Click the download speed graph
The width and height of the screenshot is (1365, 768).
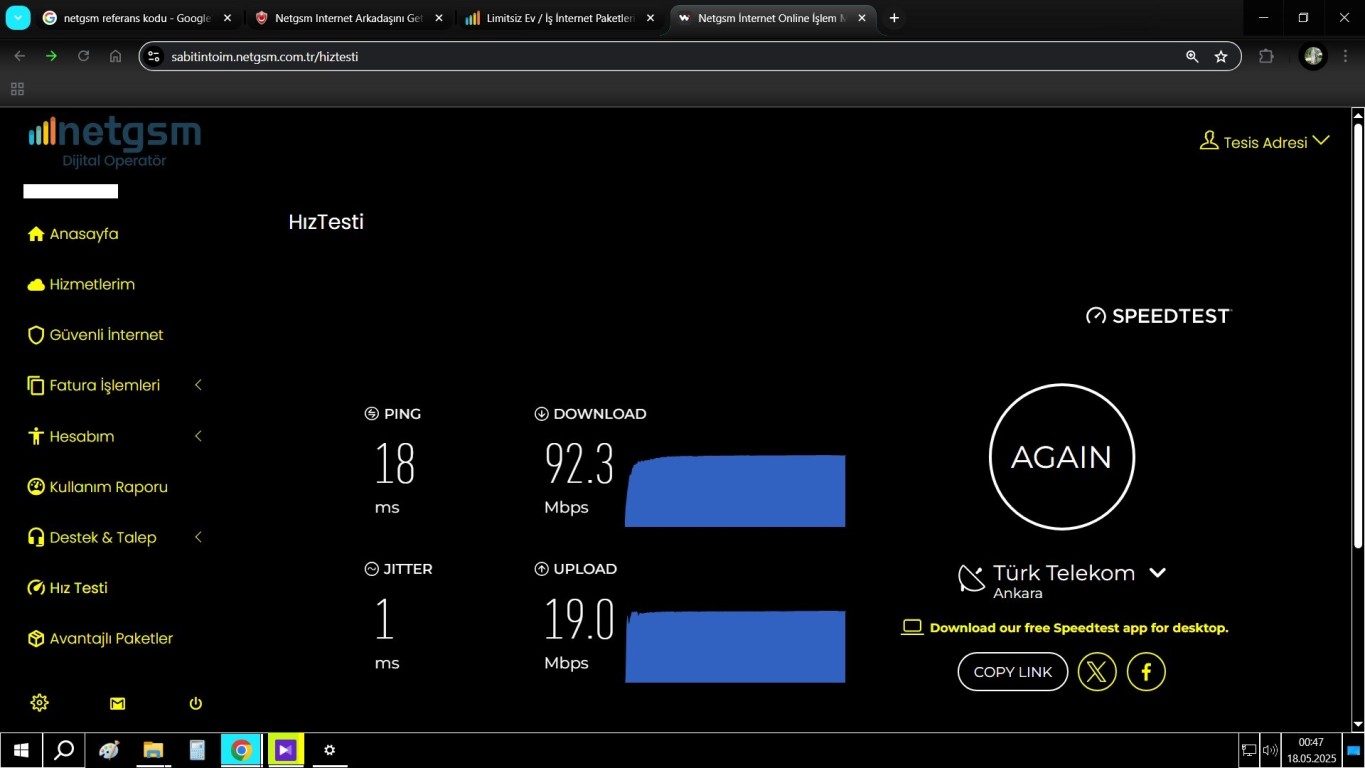[x=735, y=491]
